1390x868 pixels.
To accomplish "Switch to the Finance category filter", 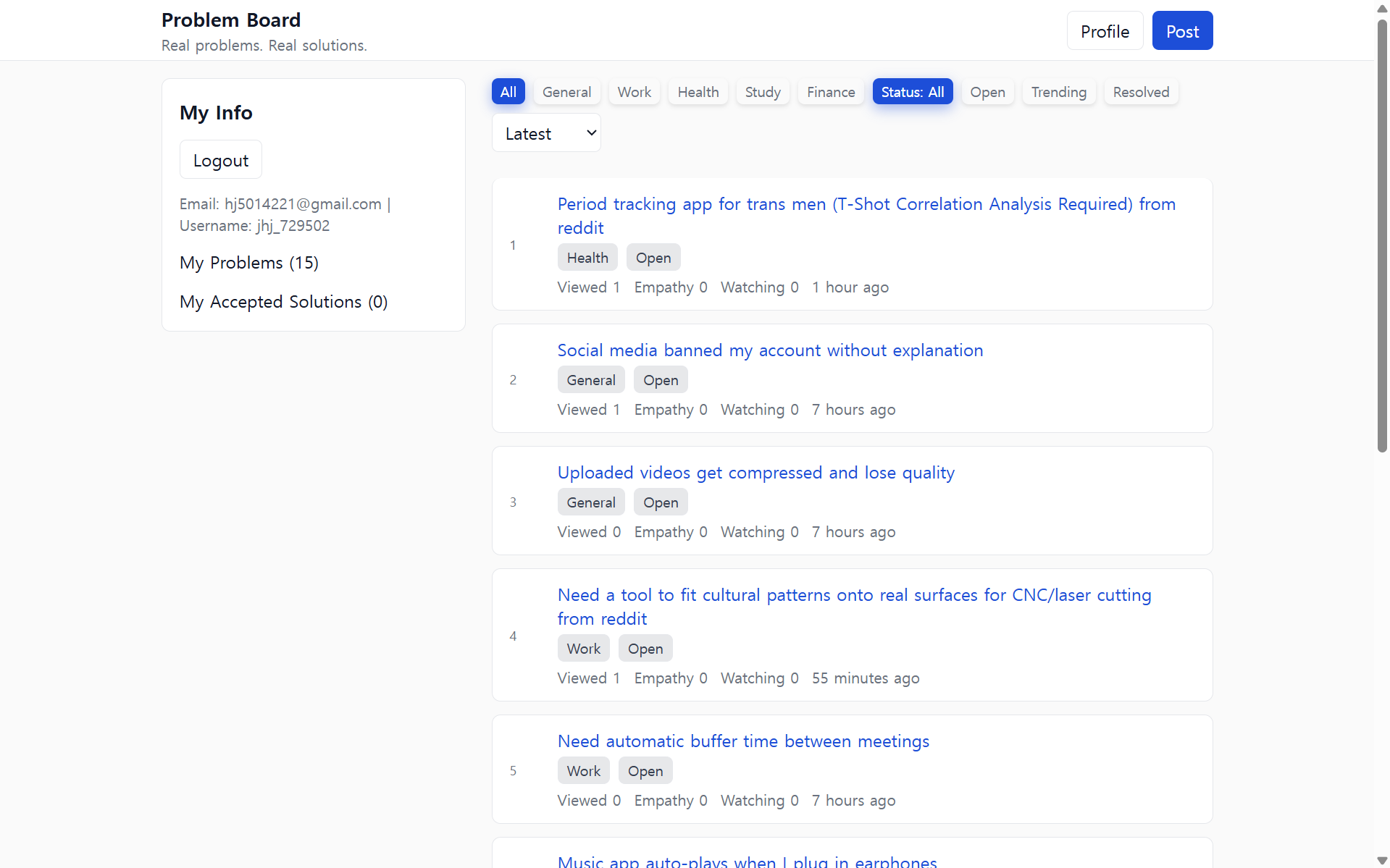I will [x=831, y=92].
